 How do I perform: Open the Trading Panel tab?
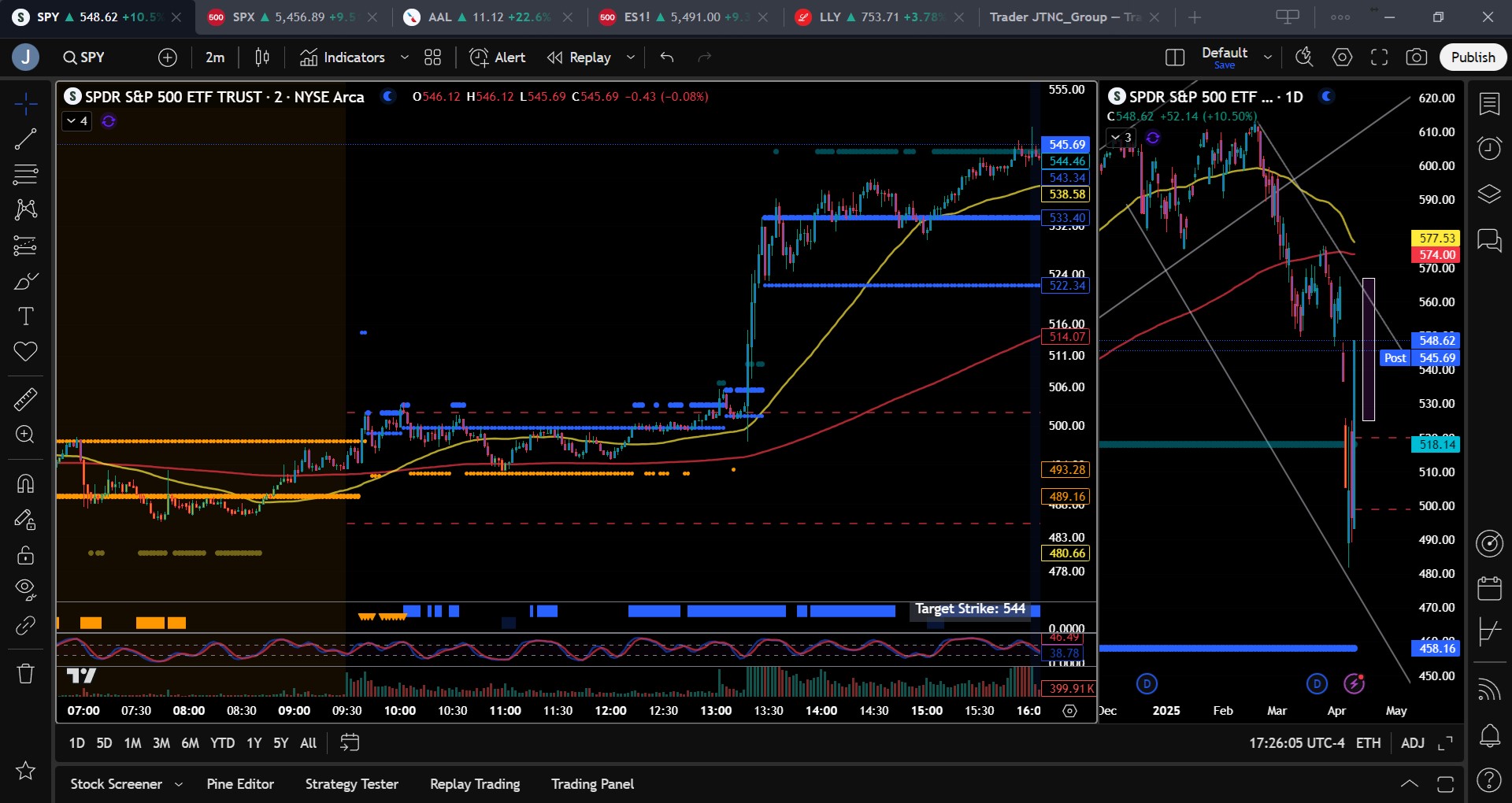click(592, 784)
